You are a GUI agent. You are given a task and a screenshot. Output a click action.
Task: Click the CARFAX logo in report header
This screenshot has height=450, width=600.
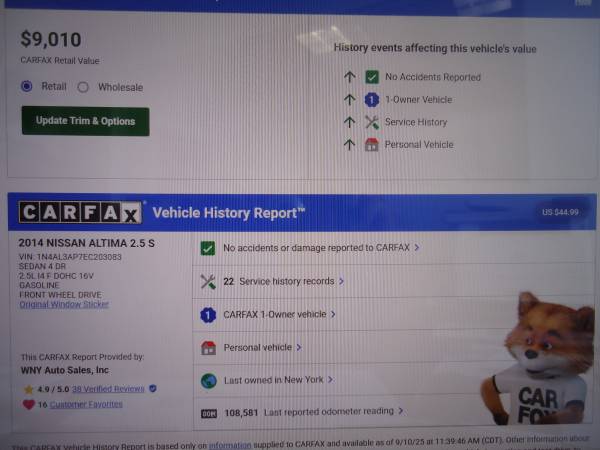(x=80, y=212)
